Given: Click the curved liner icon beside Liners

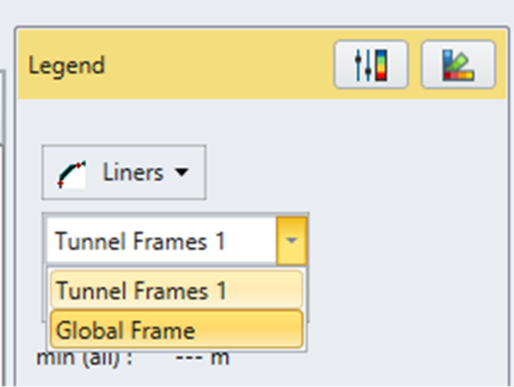Looking at the screenshot, I should tap(72, 174).
